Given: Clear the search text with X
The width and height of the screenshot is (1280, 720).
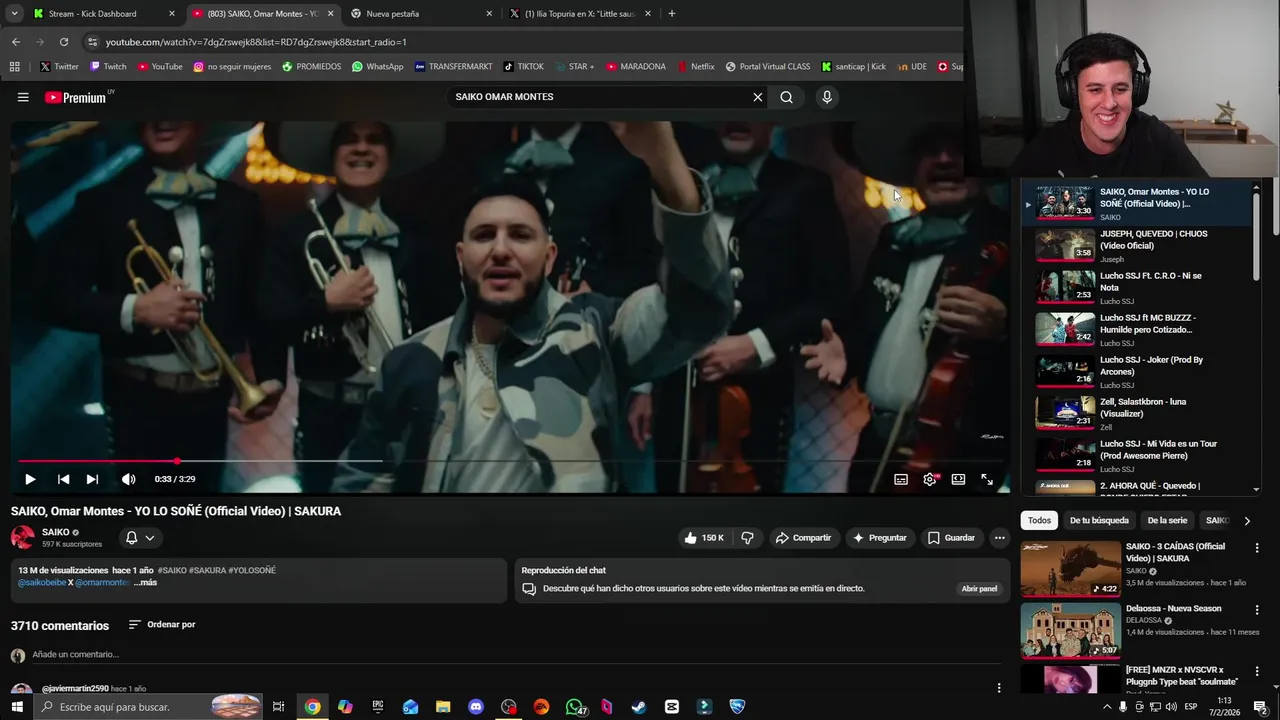Looking at the screenshot, I should tap(758, 97).
